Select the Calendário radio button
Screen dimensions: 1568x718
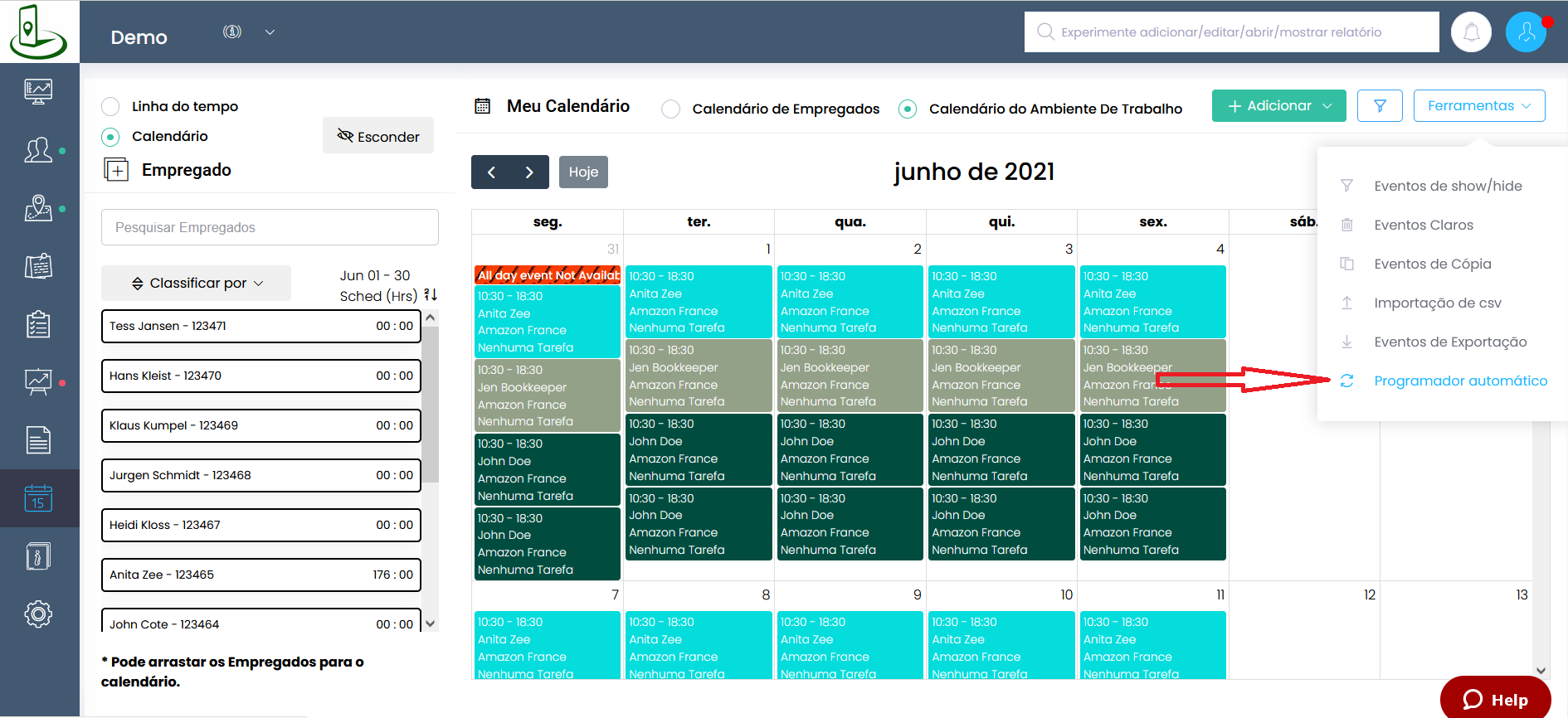tap(110, 137)
